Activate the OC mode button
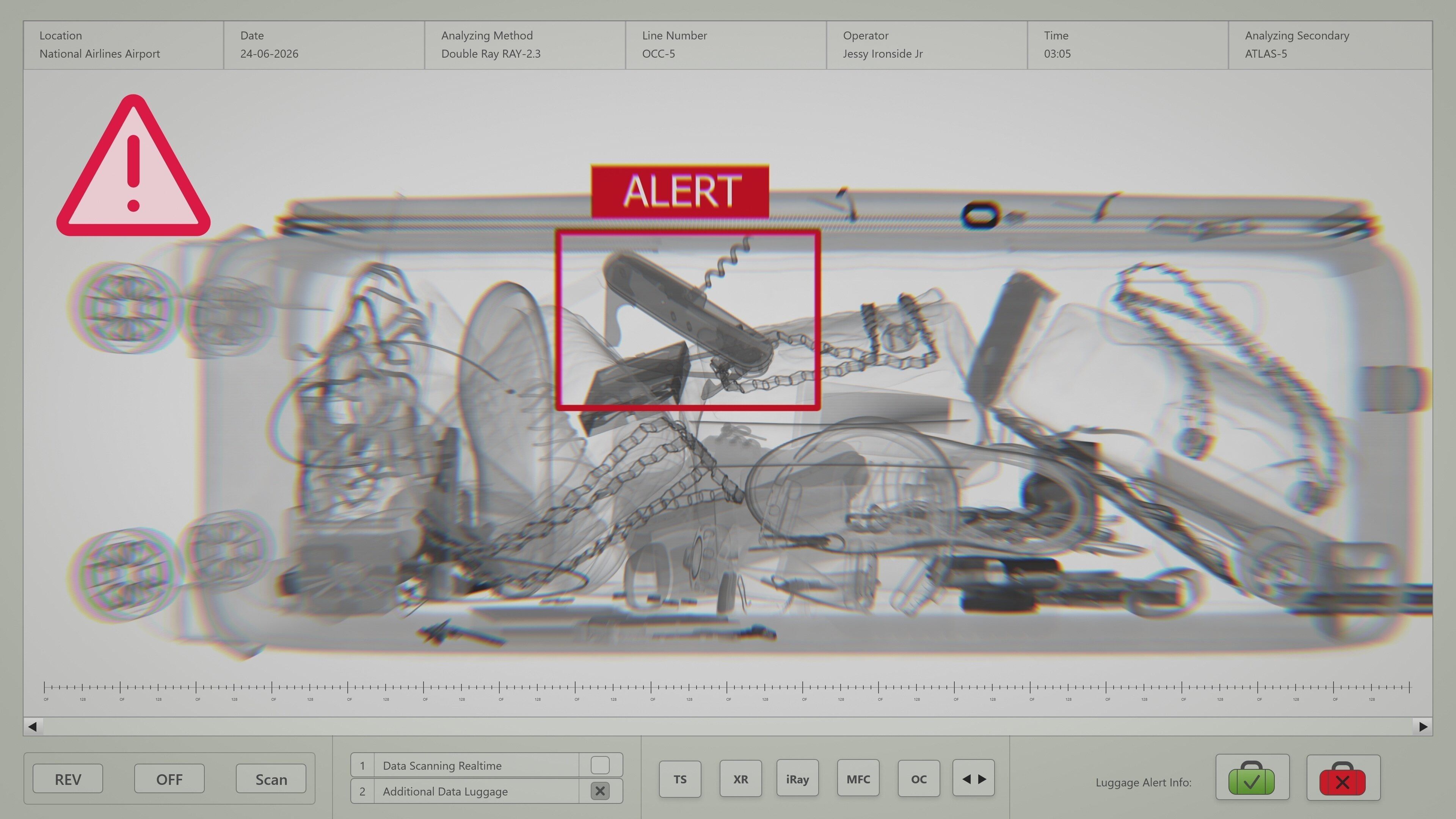The image size is (1456, 819). click(x=918, y=778)
